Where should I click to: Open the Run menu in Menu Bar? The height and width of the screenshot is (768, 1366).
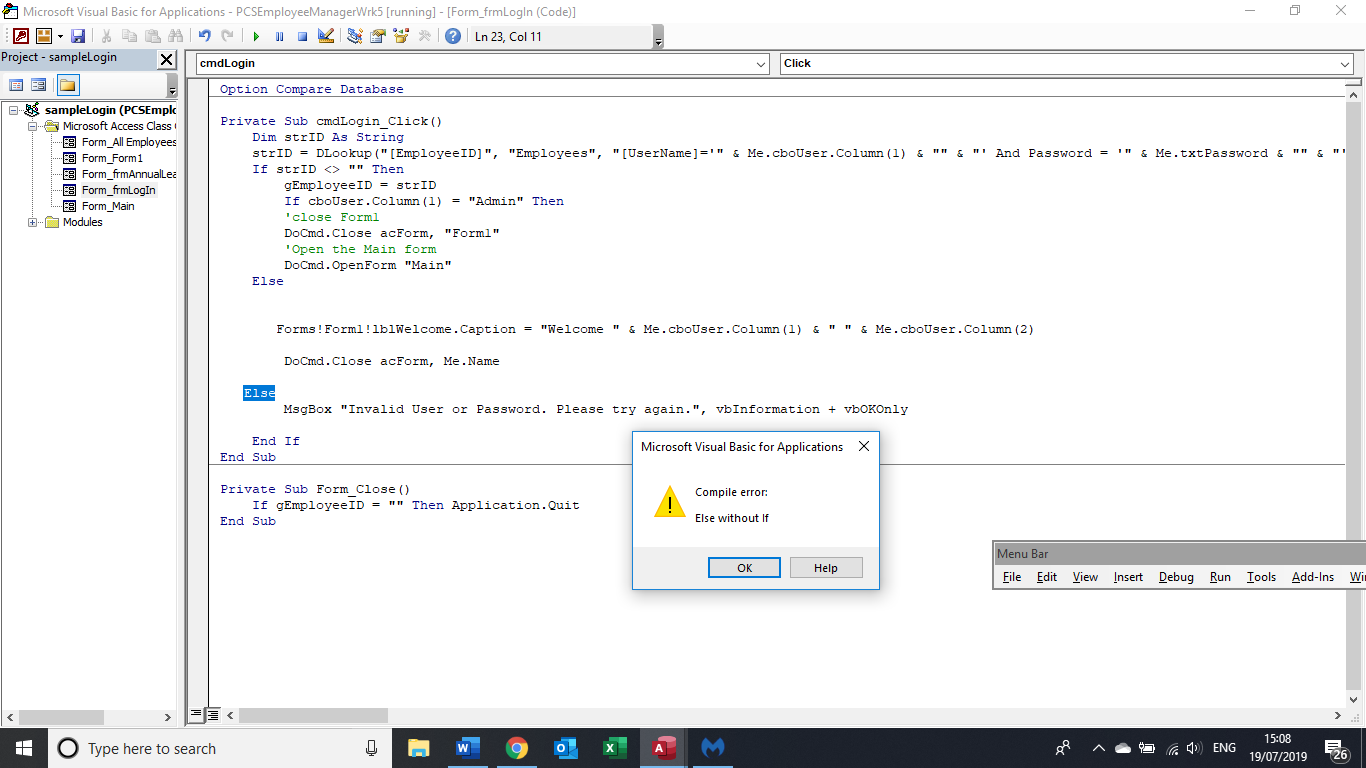[x=1220, y=577]
